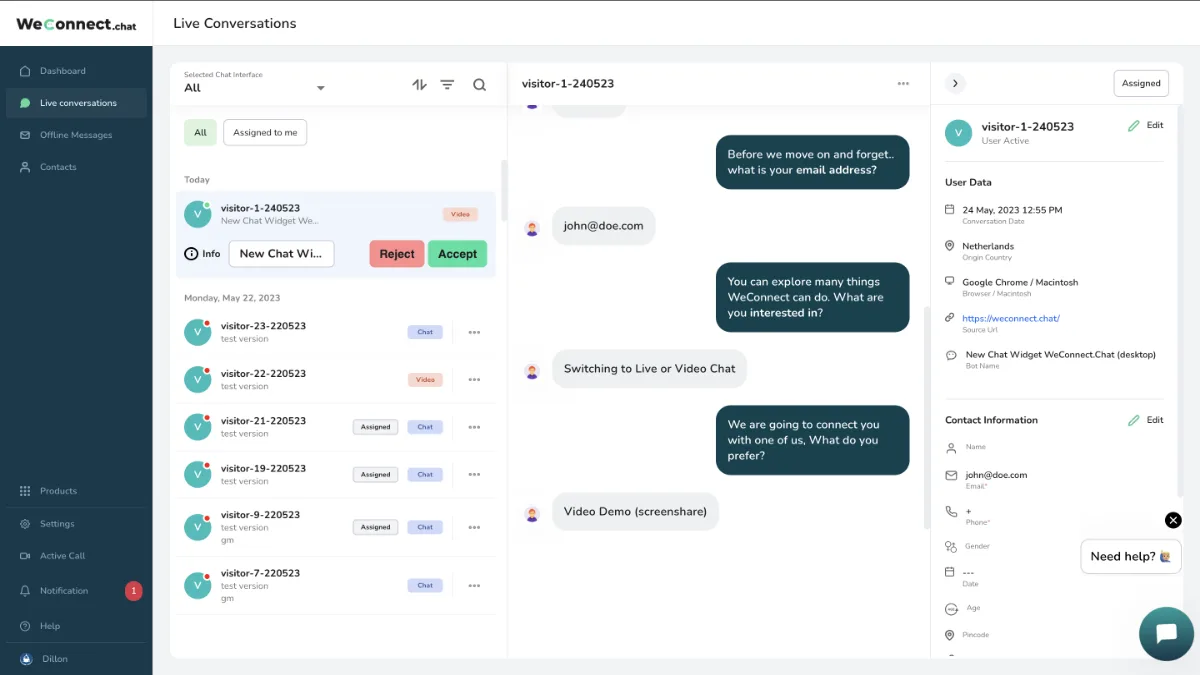1200x675 pixels.
Task: Click the WeConnect.chat logo
Action: (76, 24)
